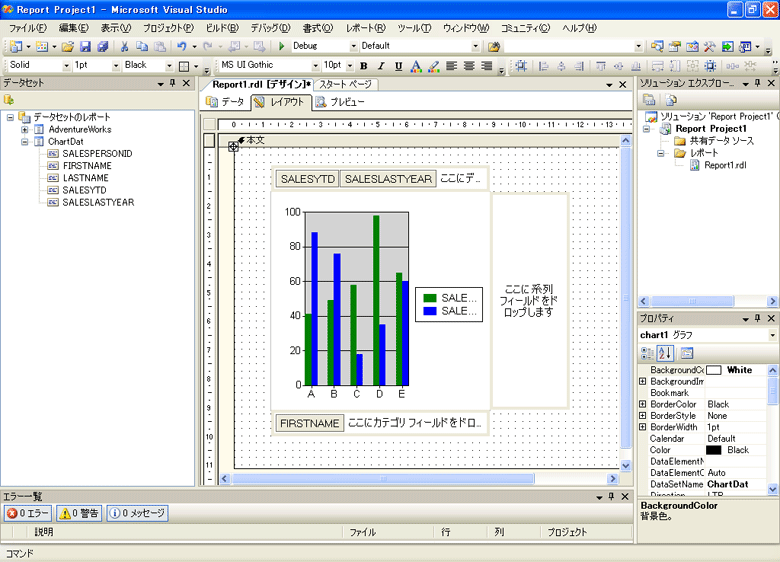Click the Toolbox icon in the top right toolbar
780x562 pixels.
[x=709, y=46]
